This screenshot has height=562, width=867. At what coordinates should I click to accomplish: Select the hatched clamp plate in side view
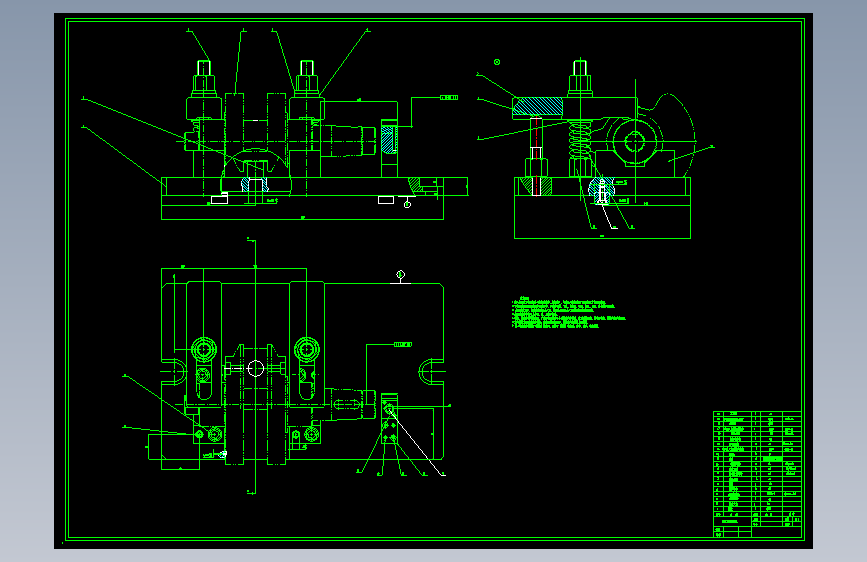(537, 106)
